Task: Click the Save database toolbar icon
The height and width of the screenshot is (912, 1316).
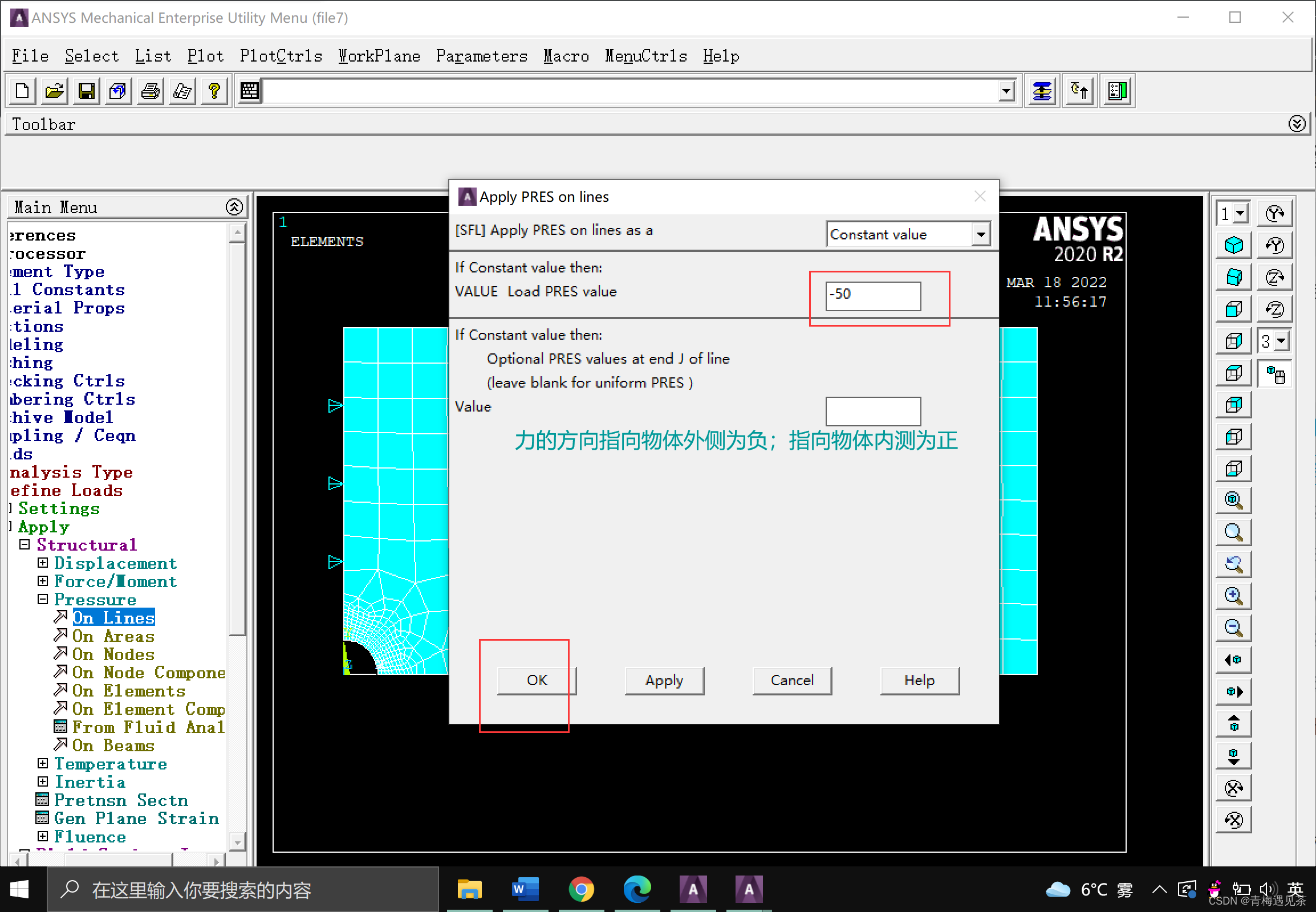Action: tap(86, 91)
